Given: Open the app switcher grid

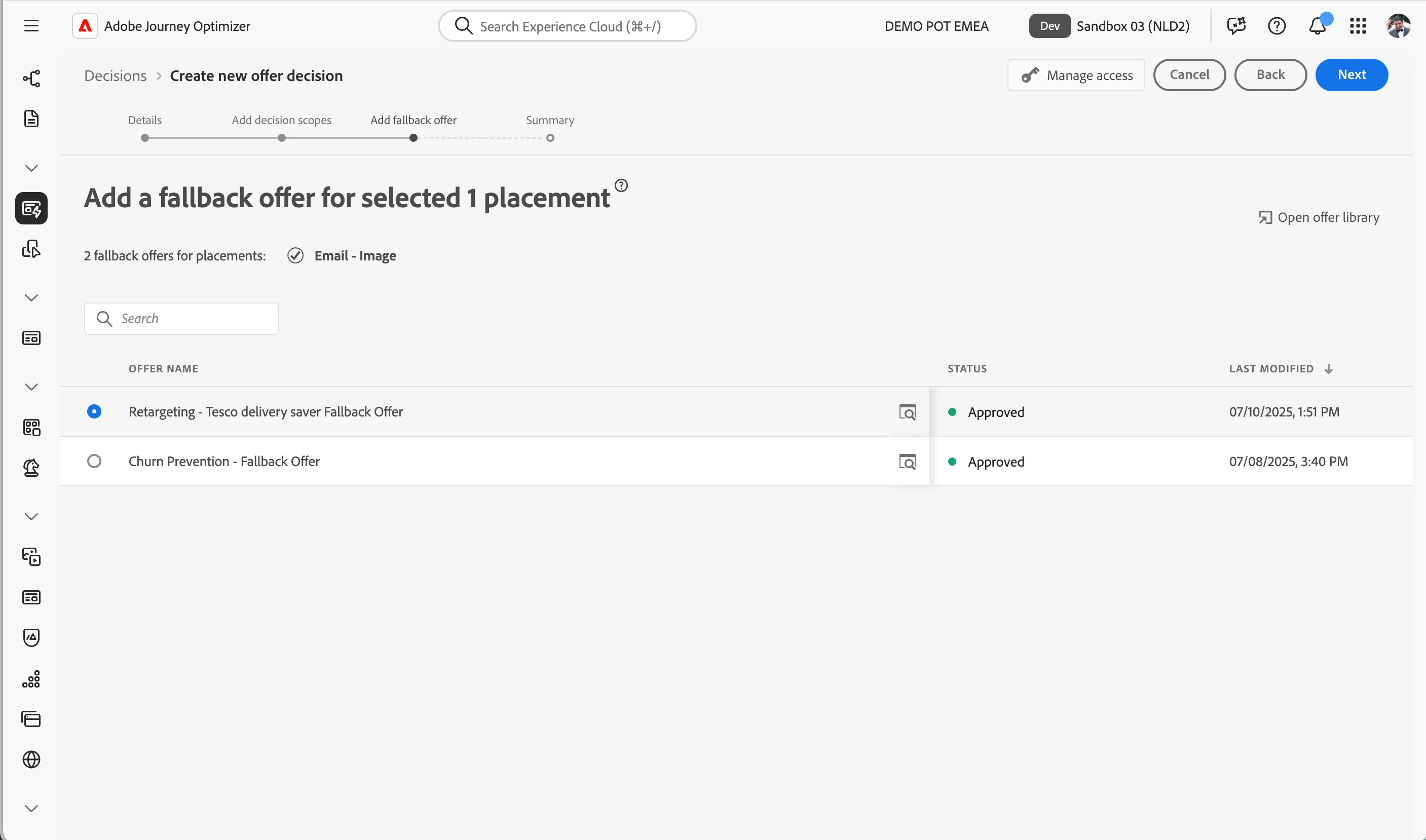Looking at the screenshot, I should 1358,26.
